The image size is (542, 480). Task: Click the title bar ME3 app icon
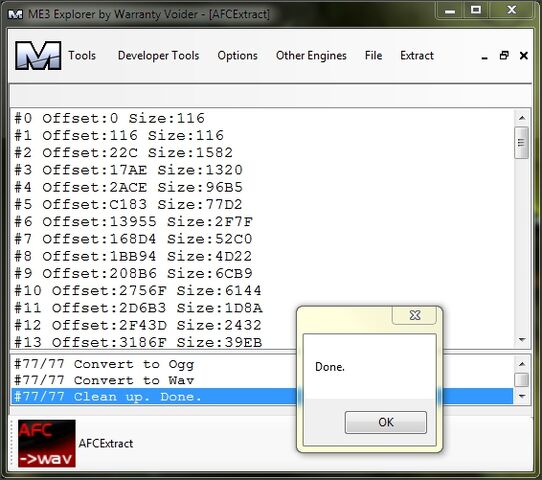(16, 14)
